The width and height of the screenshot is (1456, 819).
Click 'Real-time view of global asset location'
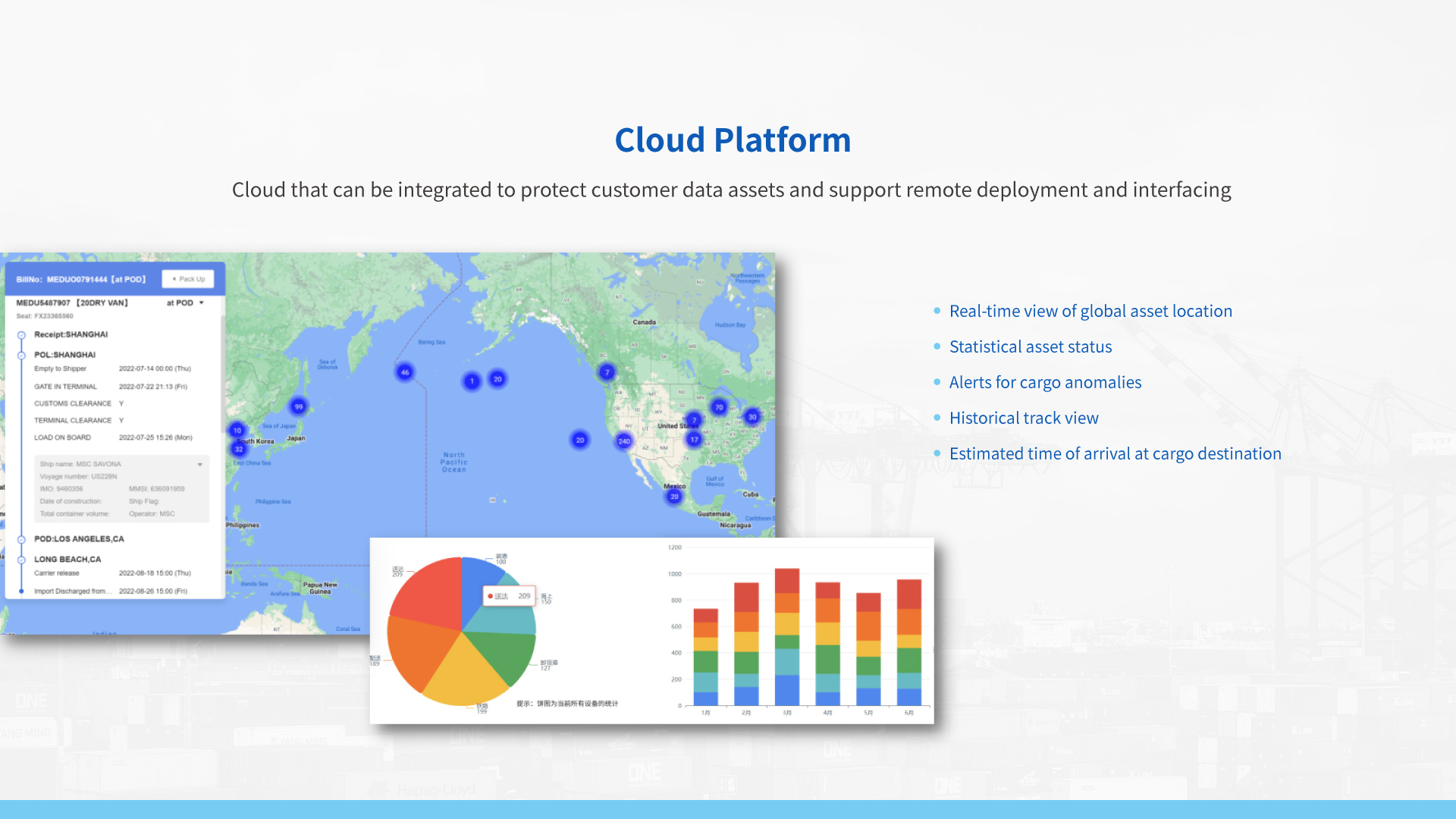(1090, 311)
